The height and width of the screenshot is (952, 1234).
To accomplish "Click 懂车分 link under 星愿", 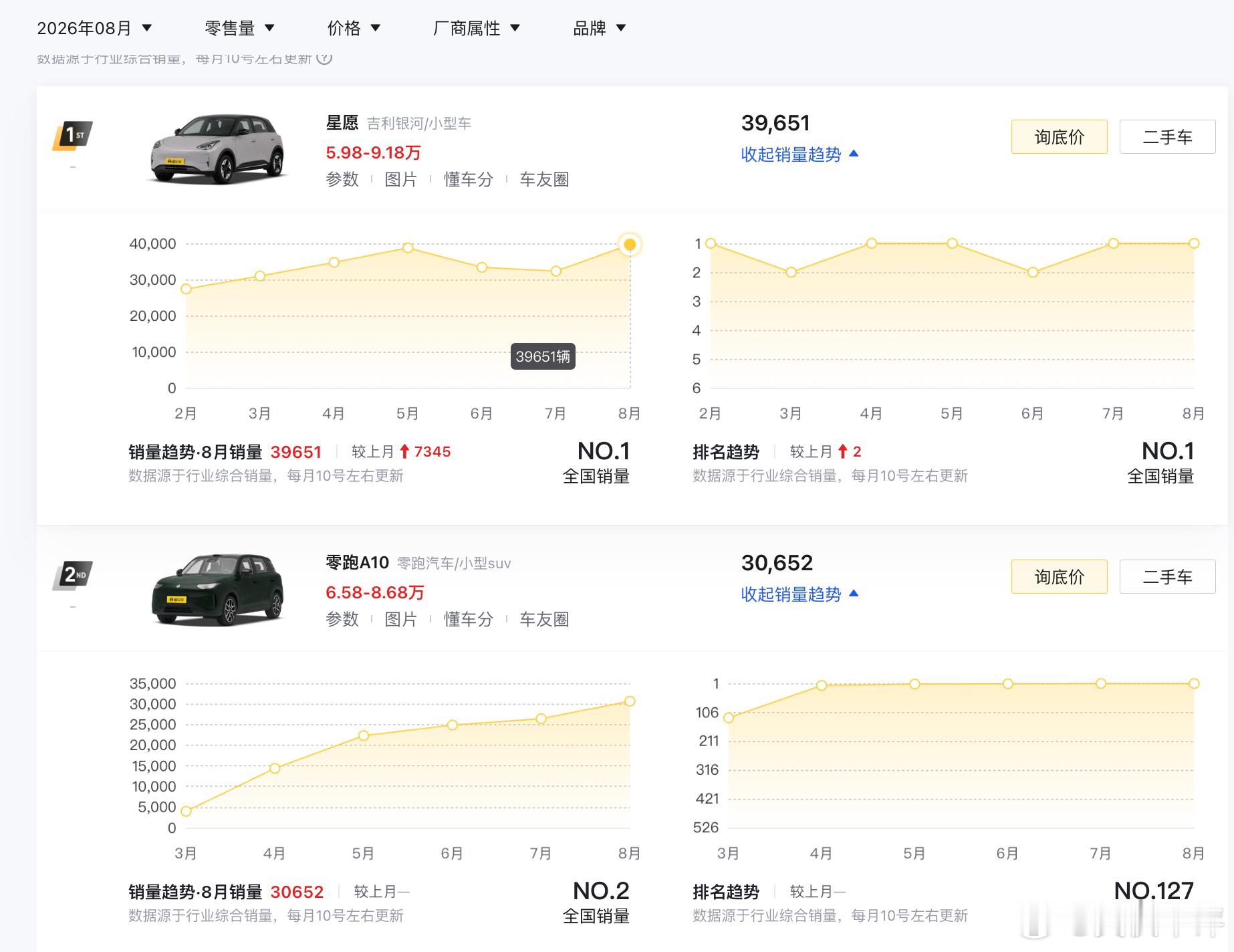I will 469,179.
